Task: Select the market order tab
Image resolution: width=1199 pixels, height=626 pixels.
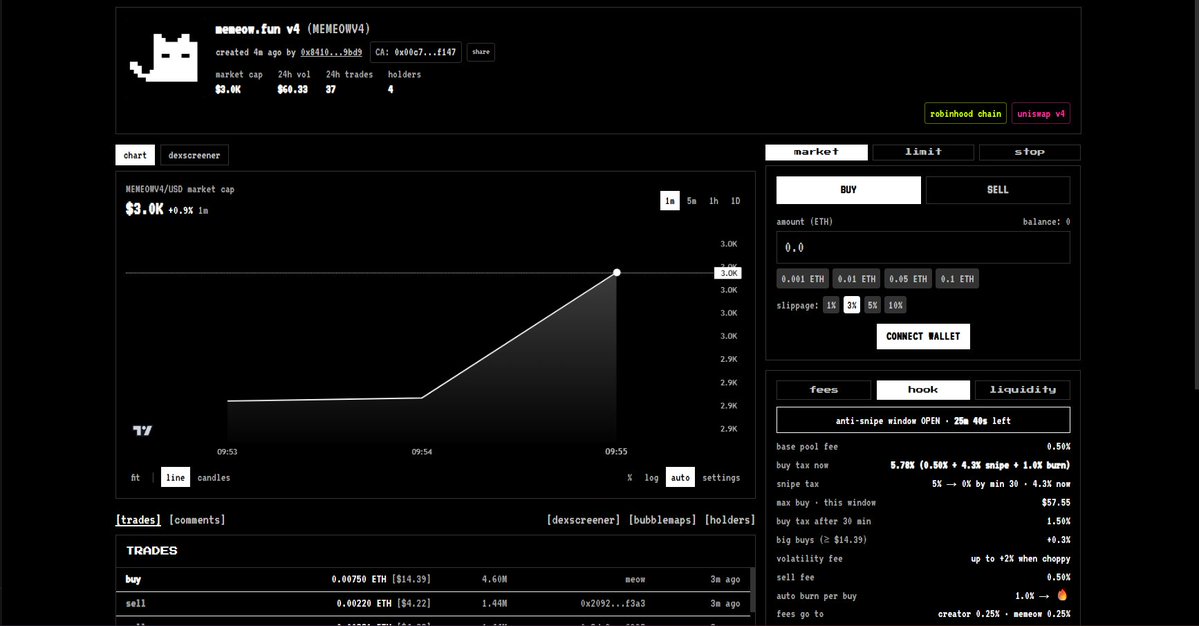Action: (x=816, y=152)
